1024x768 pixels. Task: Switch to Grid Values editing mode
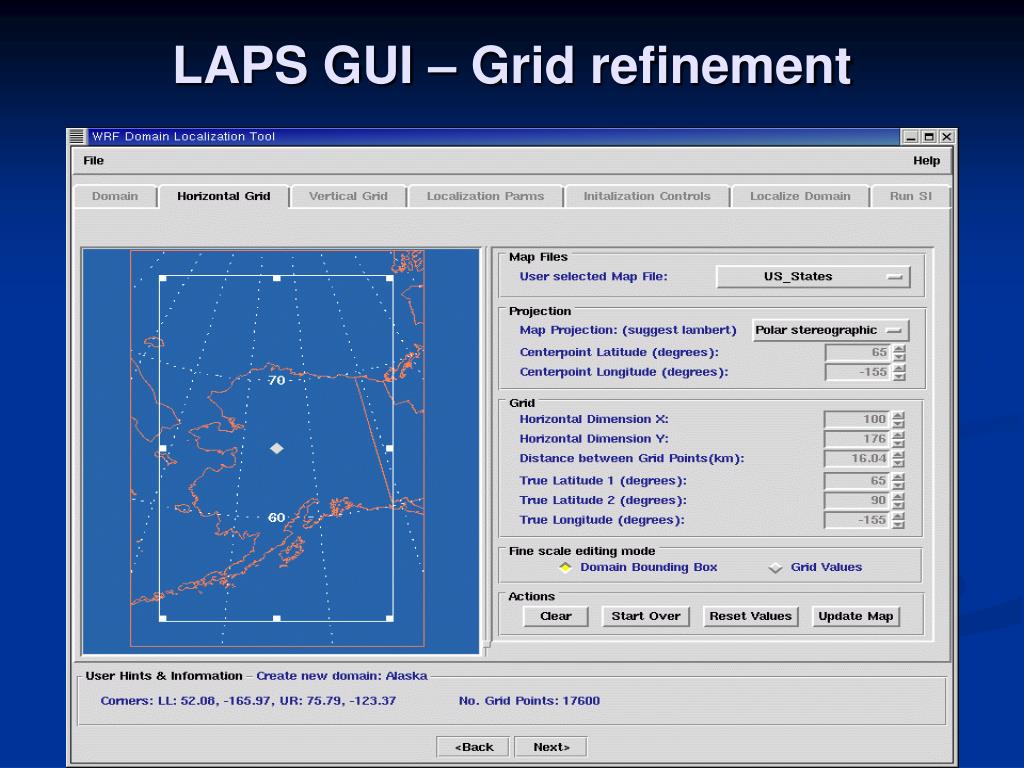point(777,568)
